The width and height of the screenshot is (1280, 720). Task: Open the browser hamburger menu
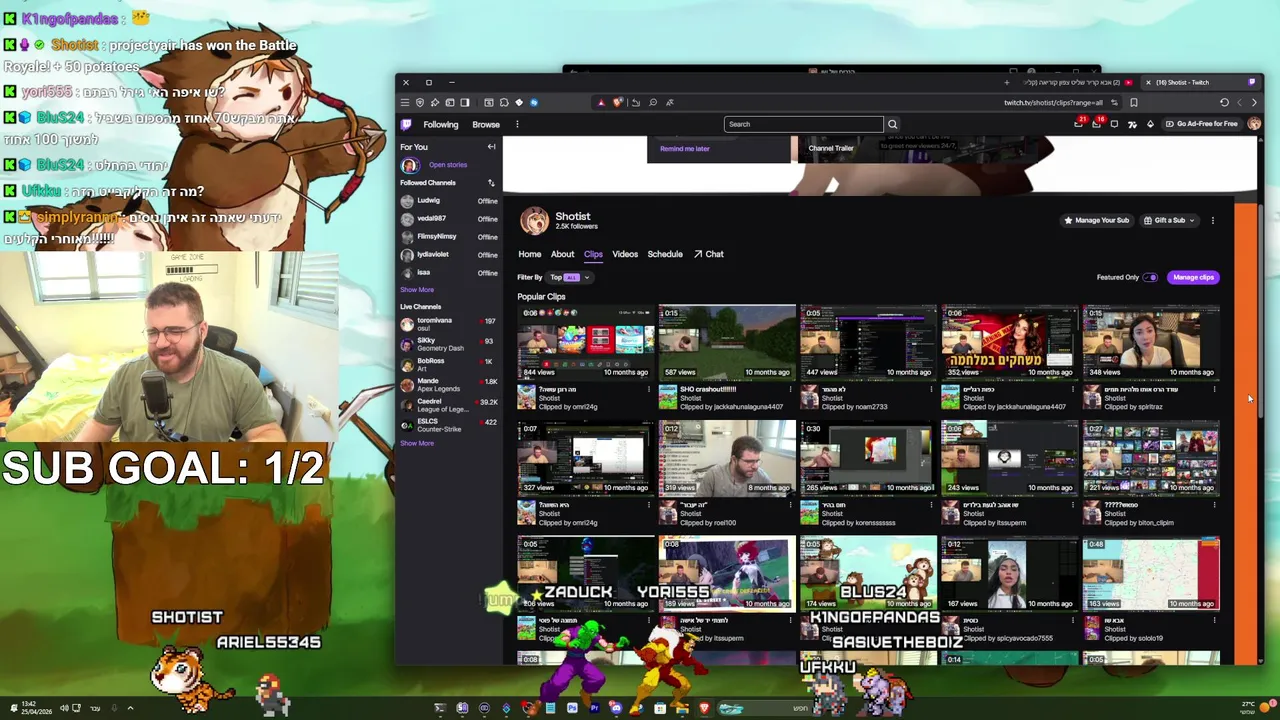click(405, 102)
